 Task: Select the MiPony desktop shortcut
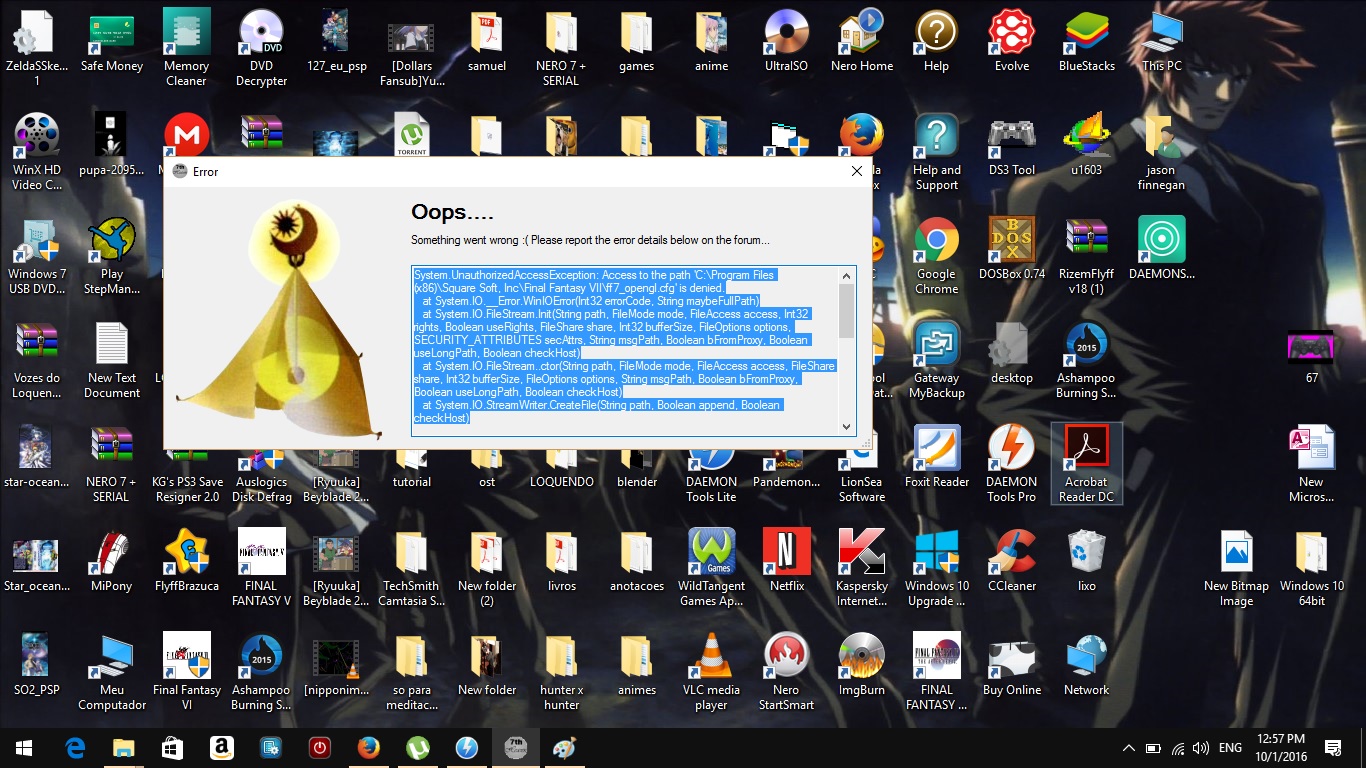[112, 561]
